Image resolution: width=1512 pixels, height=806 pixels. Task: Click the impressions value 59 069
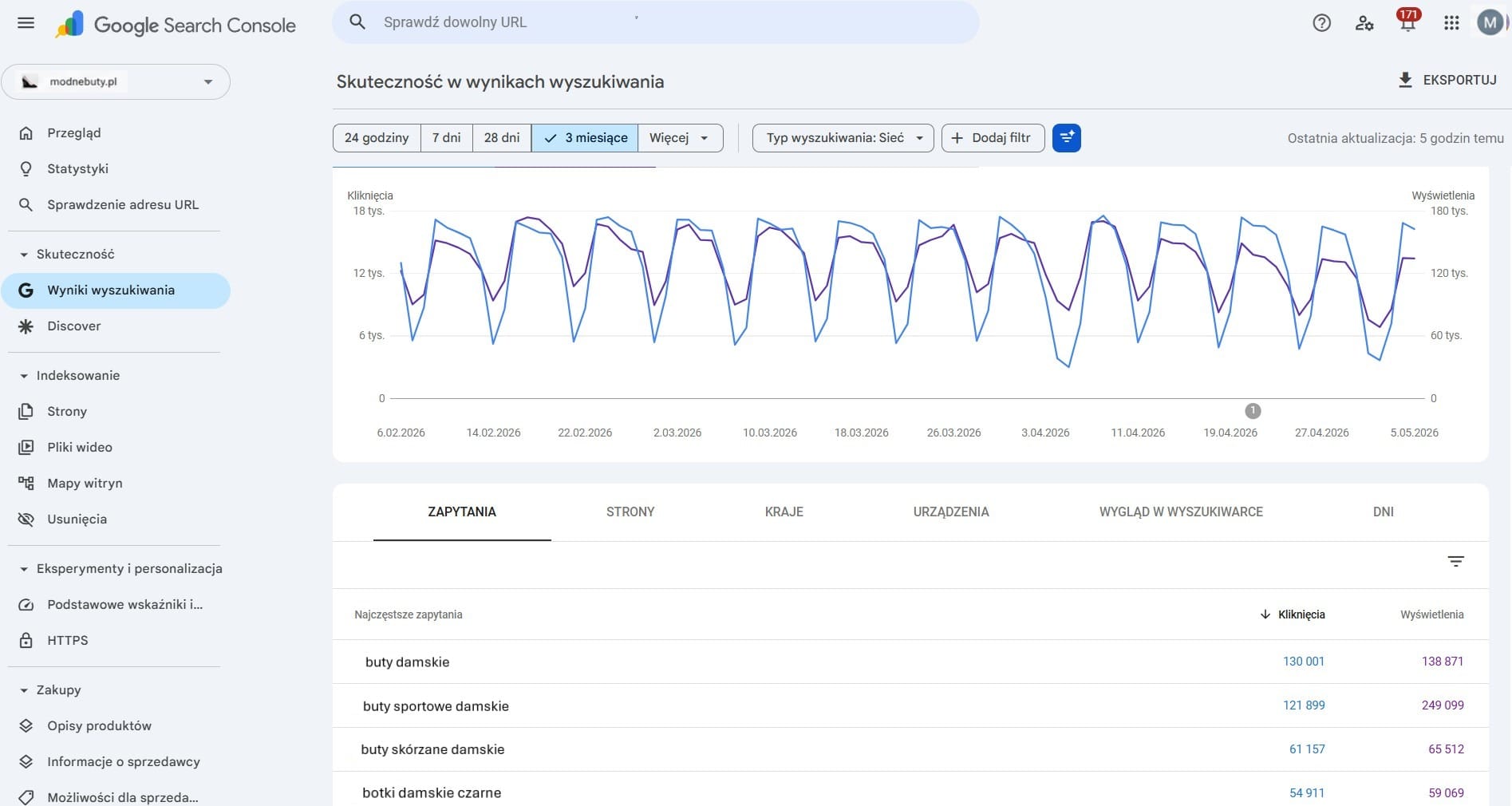coord(1446,793)
